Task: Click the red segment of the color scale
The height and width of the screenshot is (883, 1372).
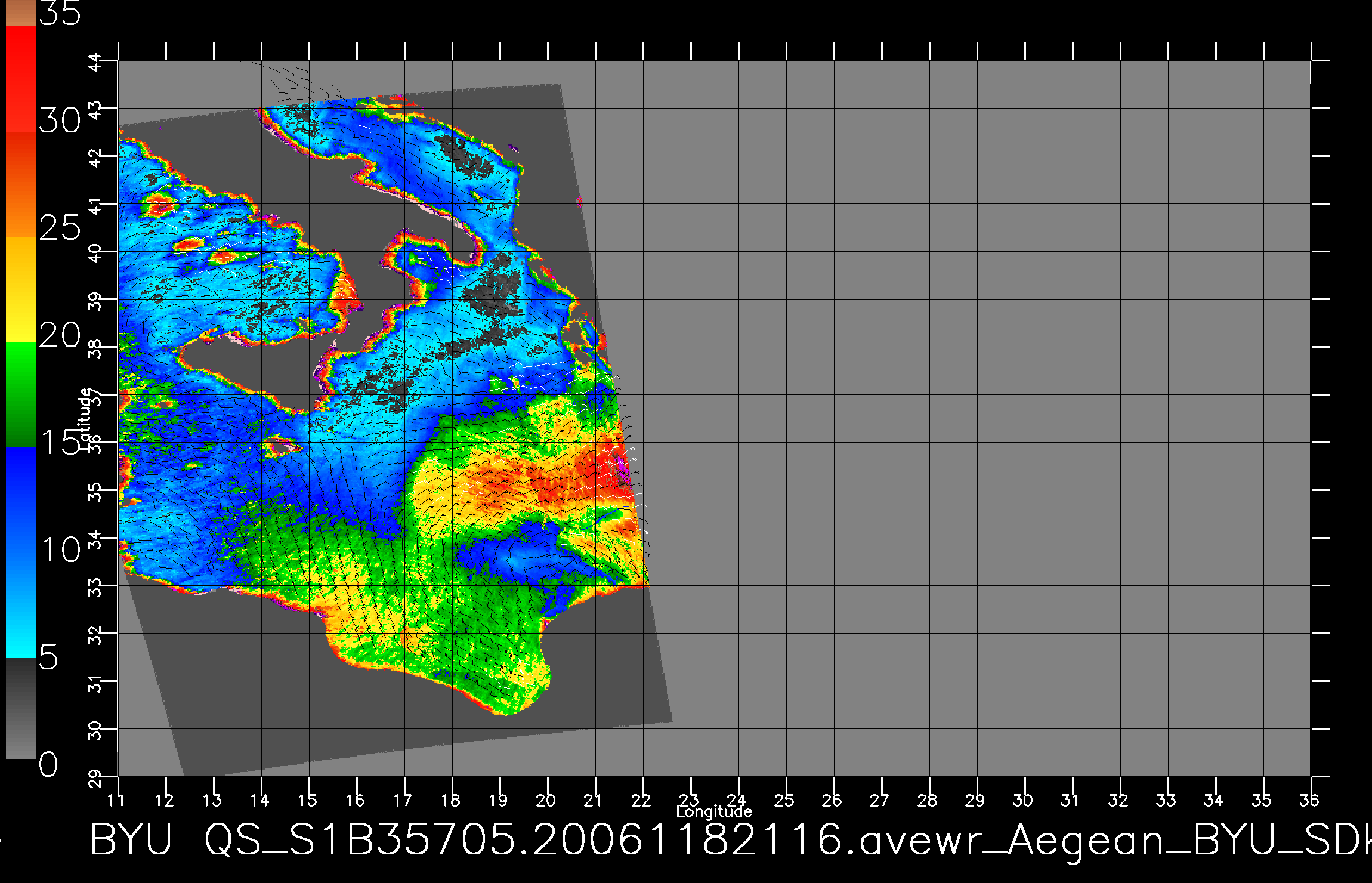Action: click(x=21, y=79)
